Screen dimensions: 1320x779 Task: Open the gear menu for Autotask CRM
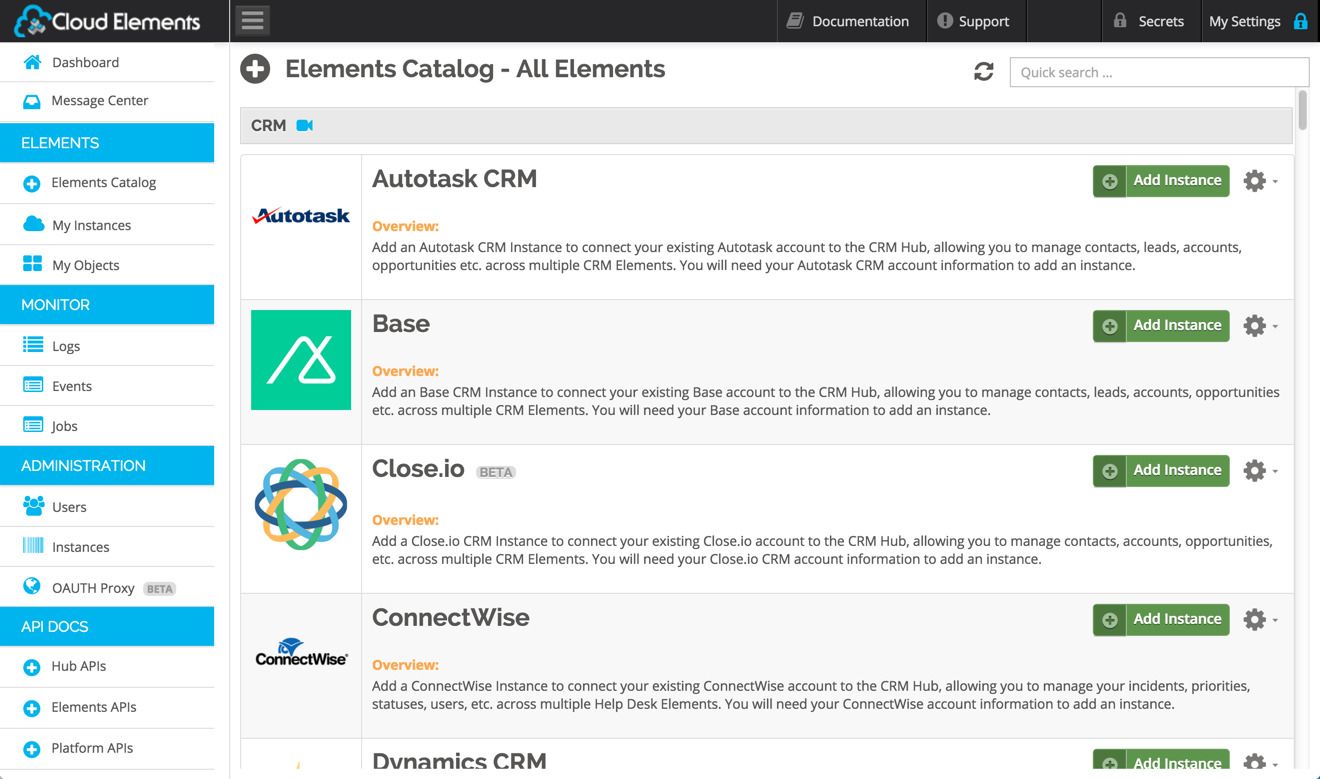[1255, 180]
